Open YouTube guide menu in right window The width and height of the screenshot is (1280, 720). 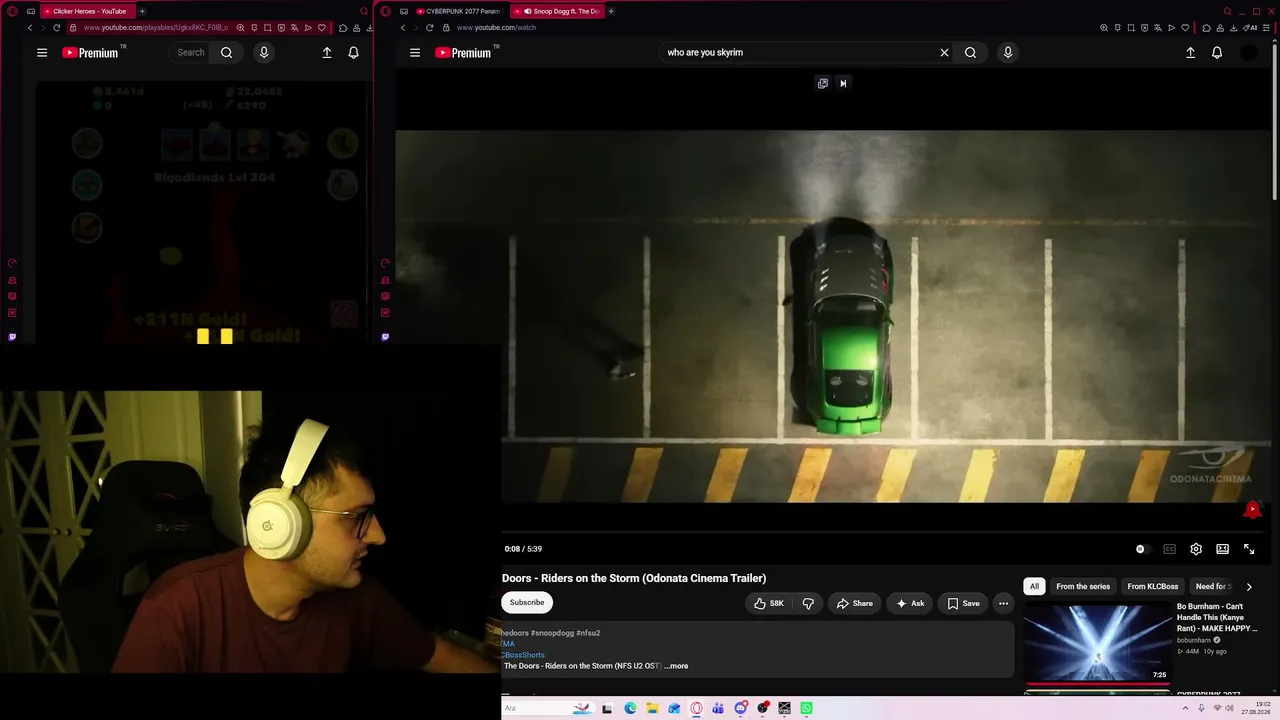coord(415,53)
